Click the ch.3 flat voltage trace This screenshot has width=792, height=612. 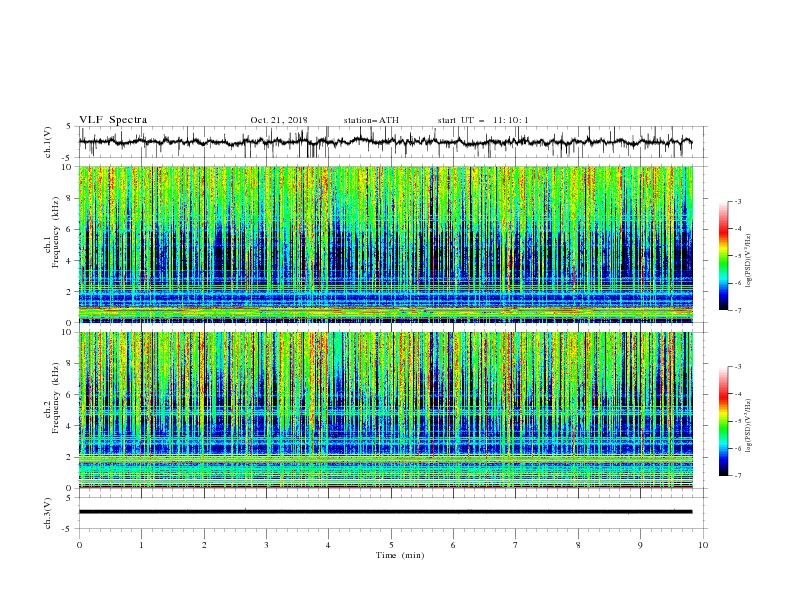pyautogui.click(x=385, y=512)
